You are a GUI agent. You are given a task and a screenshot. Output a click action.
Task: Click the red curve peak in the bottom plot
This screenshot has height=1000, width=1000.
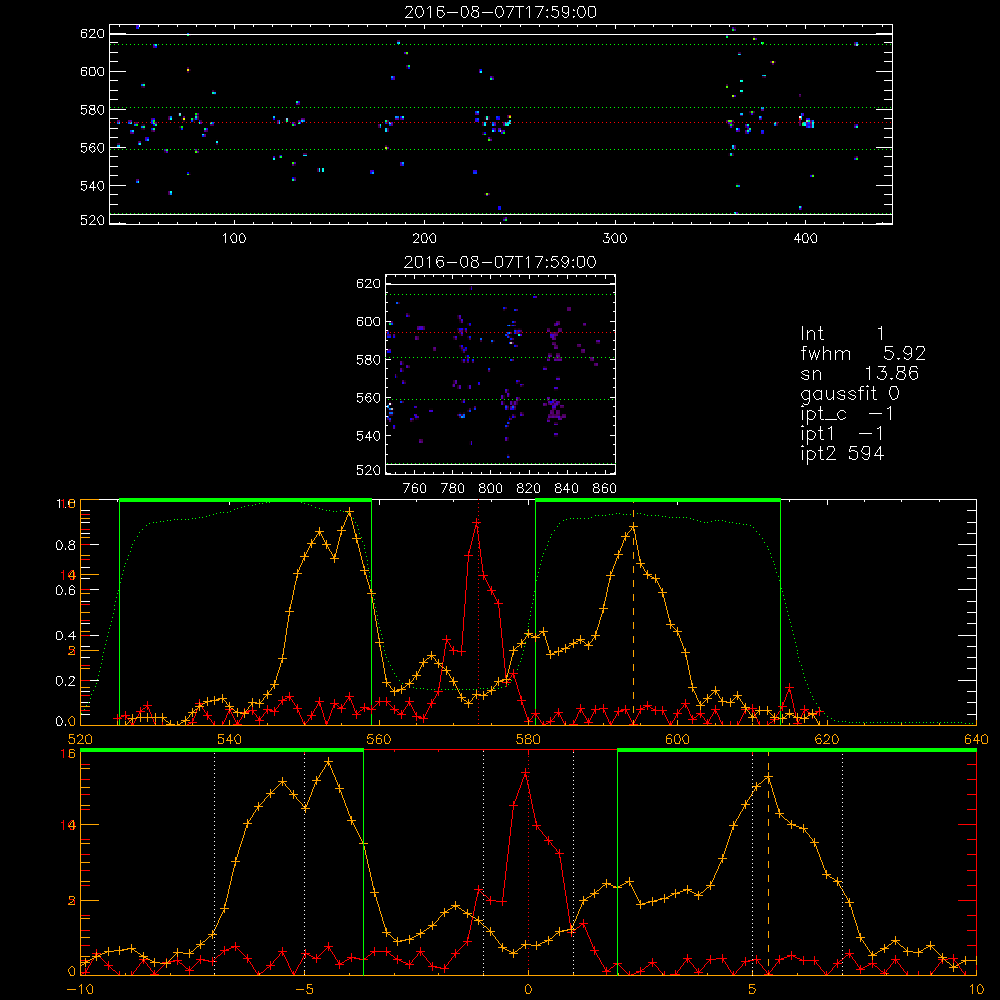coord(526,773)
